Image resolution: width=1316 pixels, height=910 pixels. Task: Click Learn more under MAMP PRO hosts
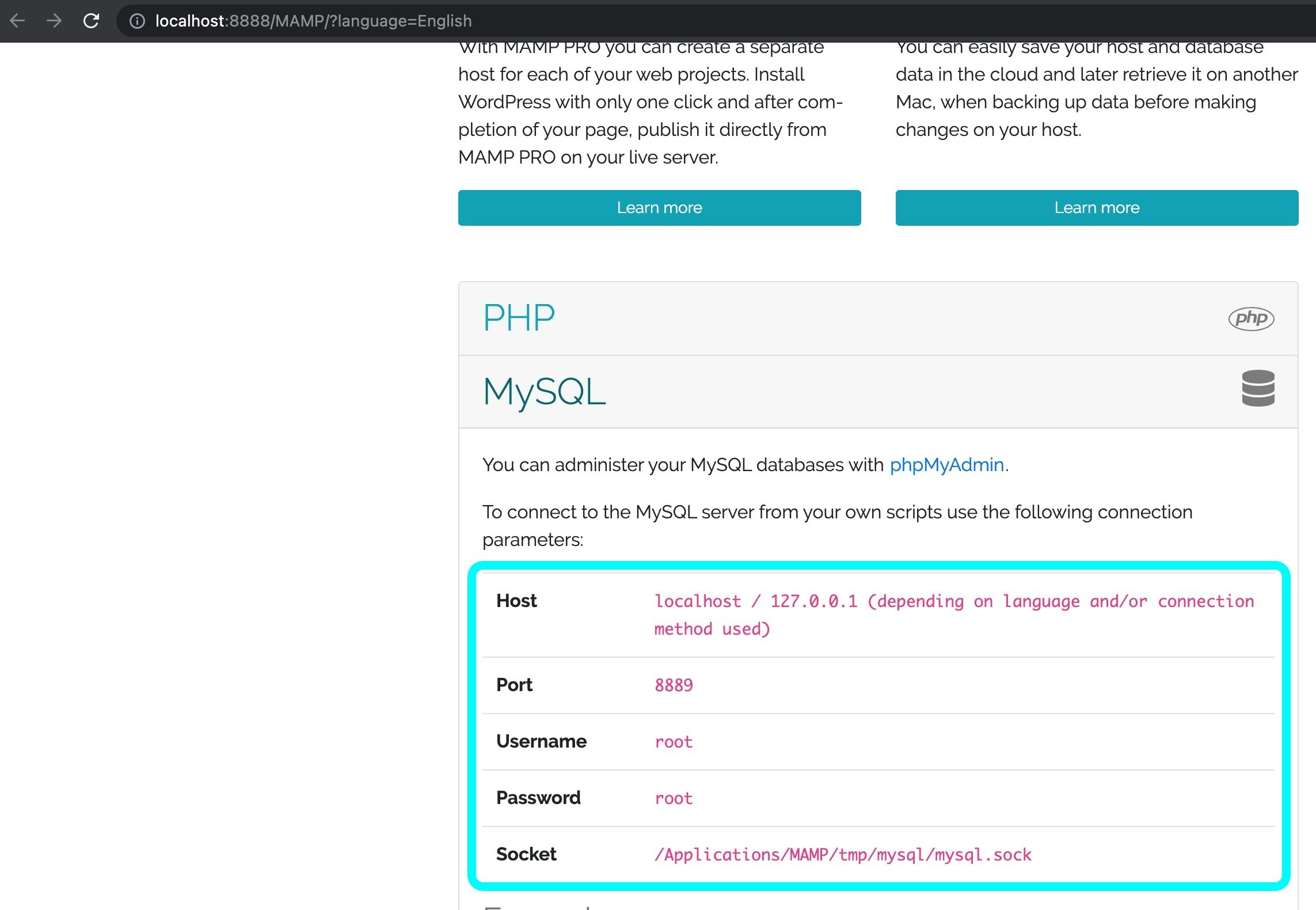tap(659, 208)
